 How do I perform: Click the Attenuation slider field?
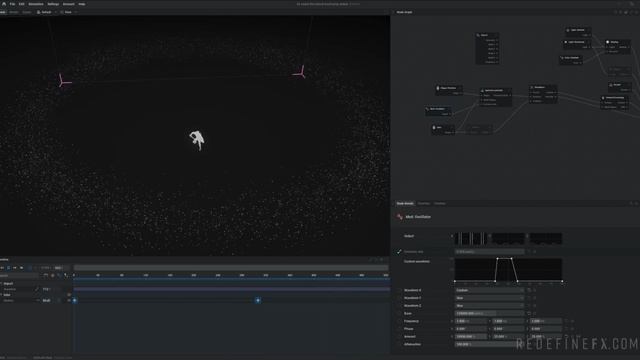click(x=489, y=344)
